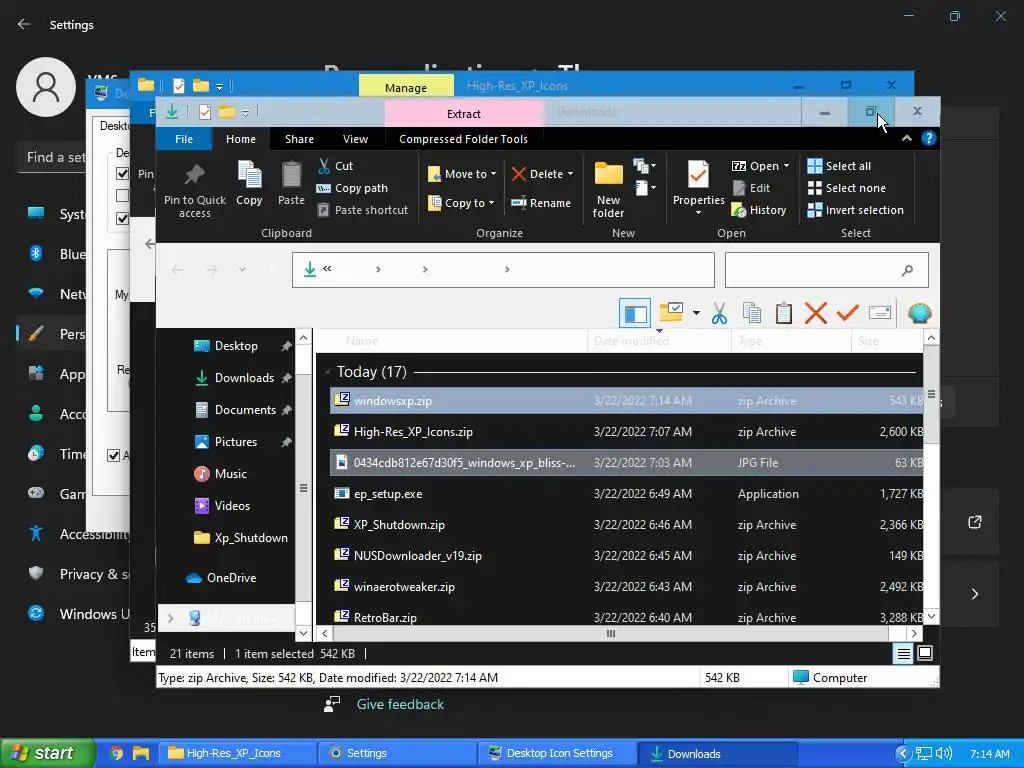This screenshot has width=1024, height=768.
Task: Click Select none in the ribbon
Action: tap(847, 188)
